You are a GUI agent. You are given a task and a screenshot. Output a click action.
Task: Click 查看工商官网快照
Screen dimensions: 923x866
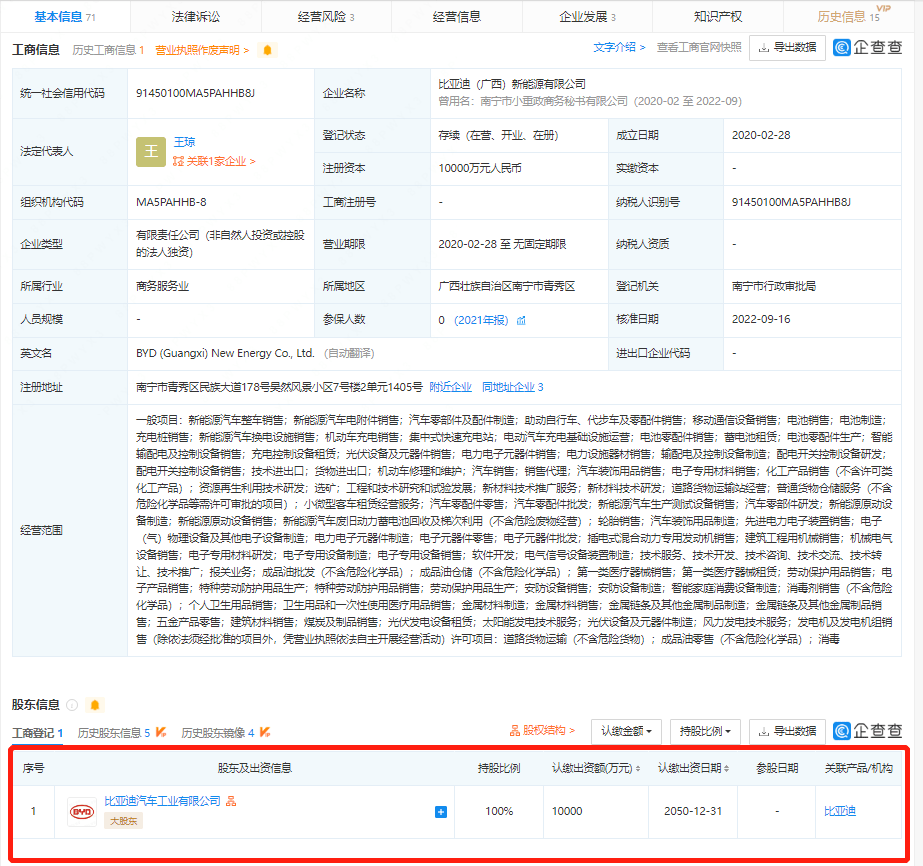699,47
